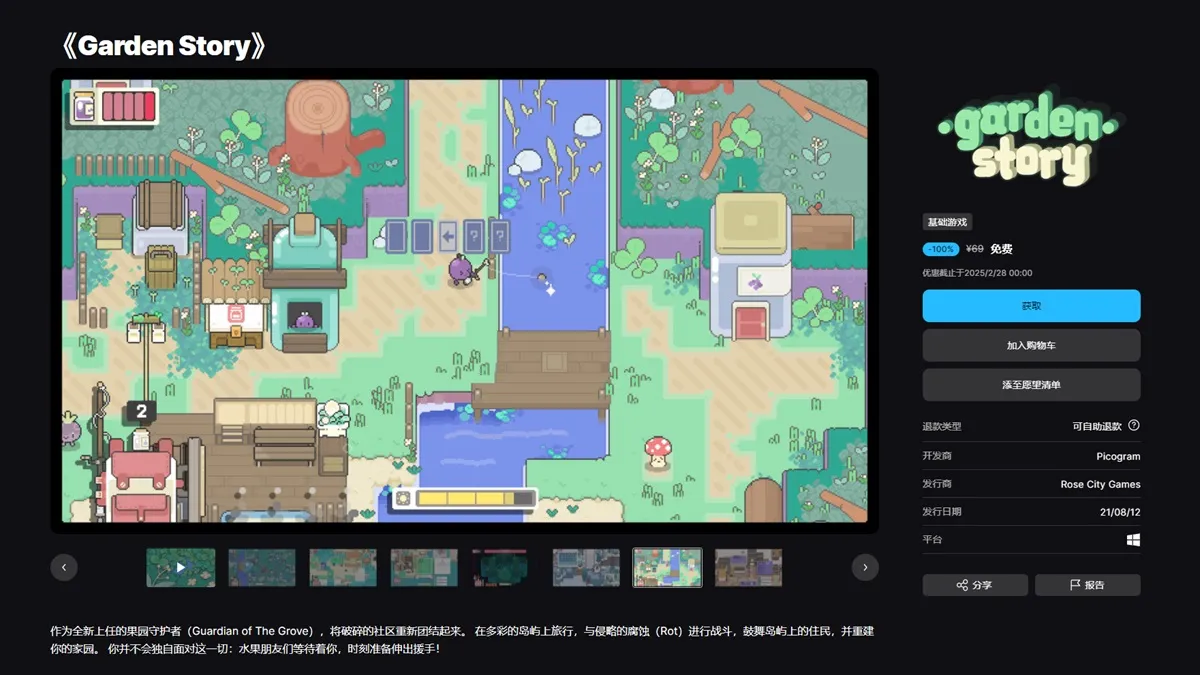Click the 发行日期 release date label
The height and width of the screenshot is (675, 1200).
pos(942,512)
